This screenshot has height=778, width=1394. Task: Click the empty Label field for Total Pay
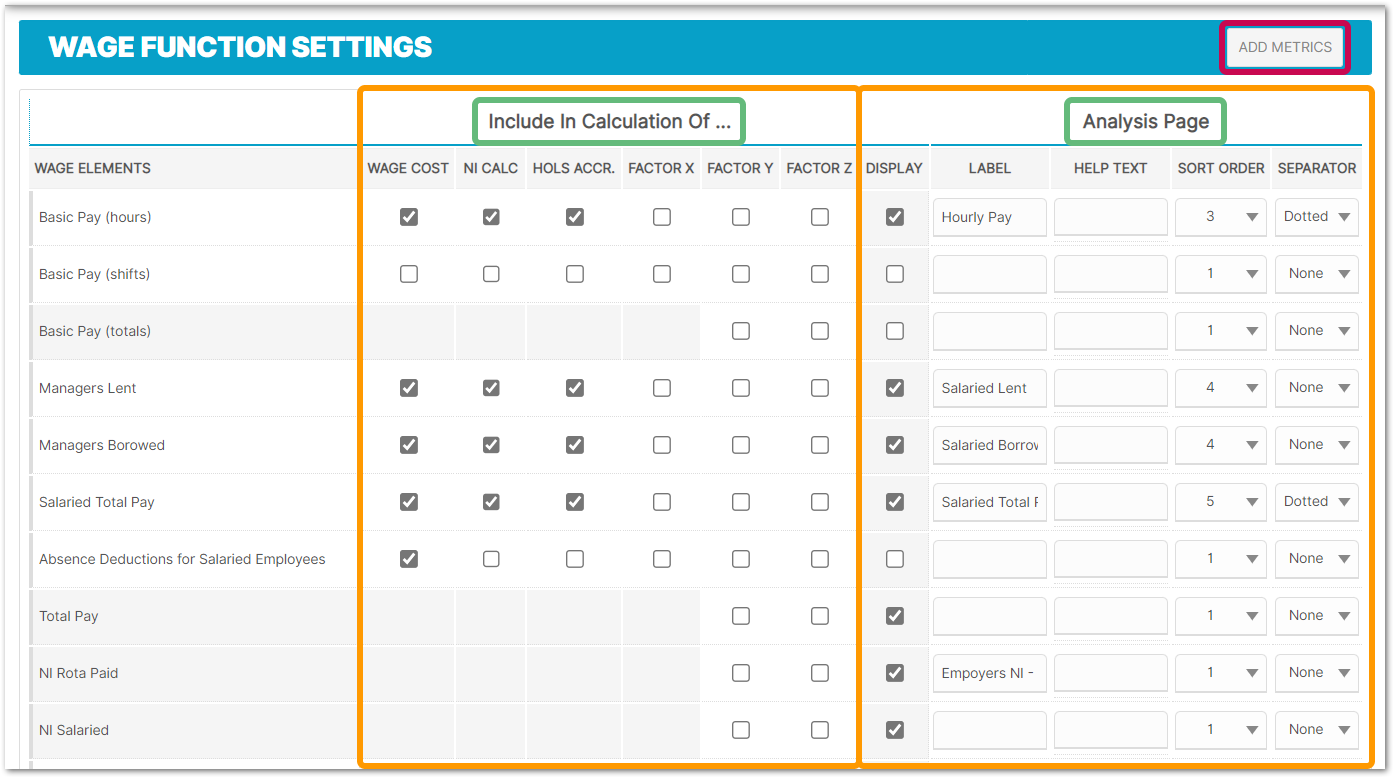tap(989, 616)
